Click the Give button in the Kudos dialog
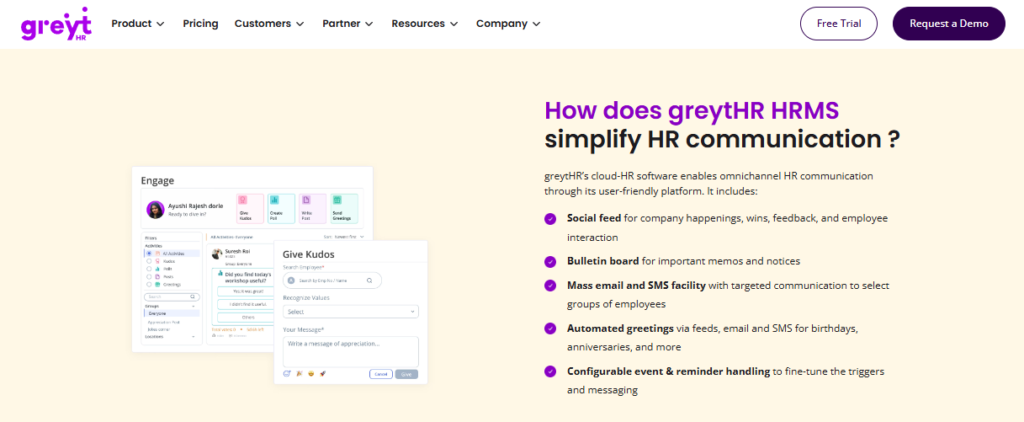The image size is (1024, 422). tap(407, 374)
